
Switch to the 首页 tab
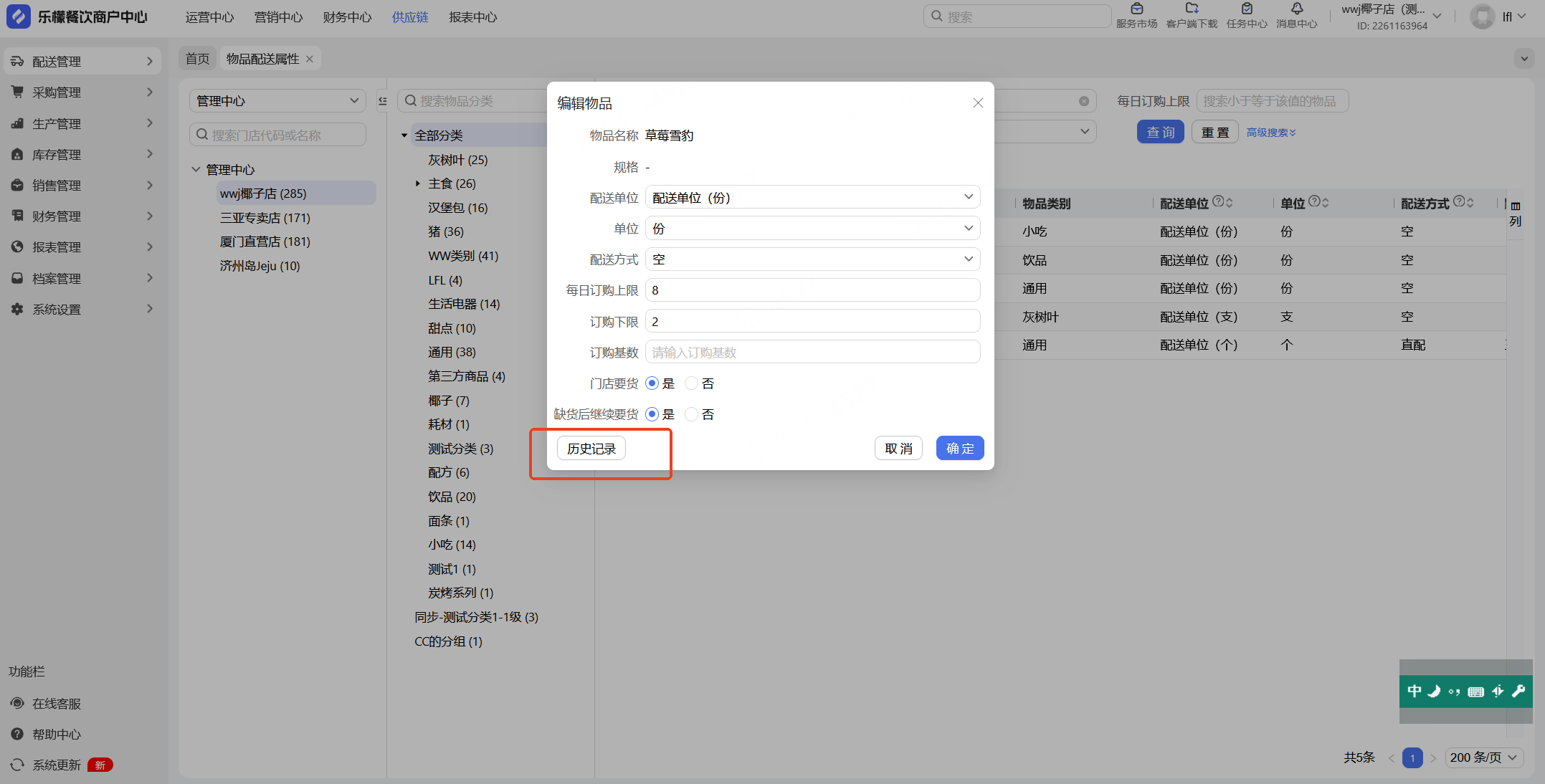click(197, 59)
